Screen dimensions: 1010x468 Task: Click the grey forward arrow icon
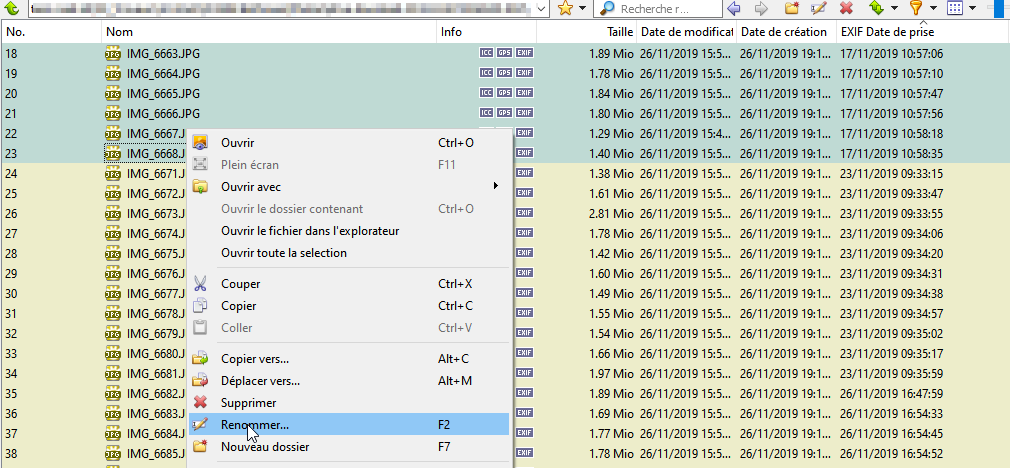pos(761,9)
